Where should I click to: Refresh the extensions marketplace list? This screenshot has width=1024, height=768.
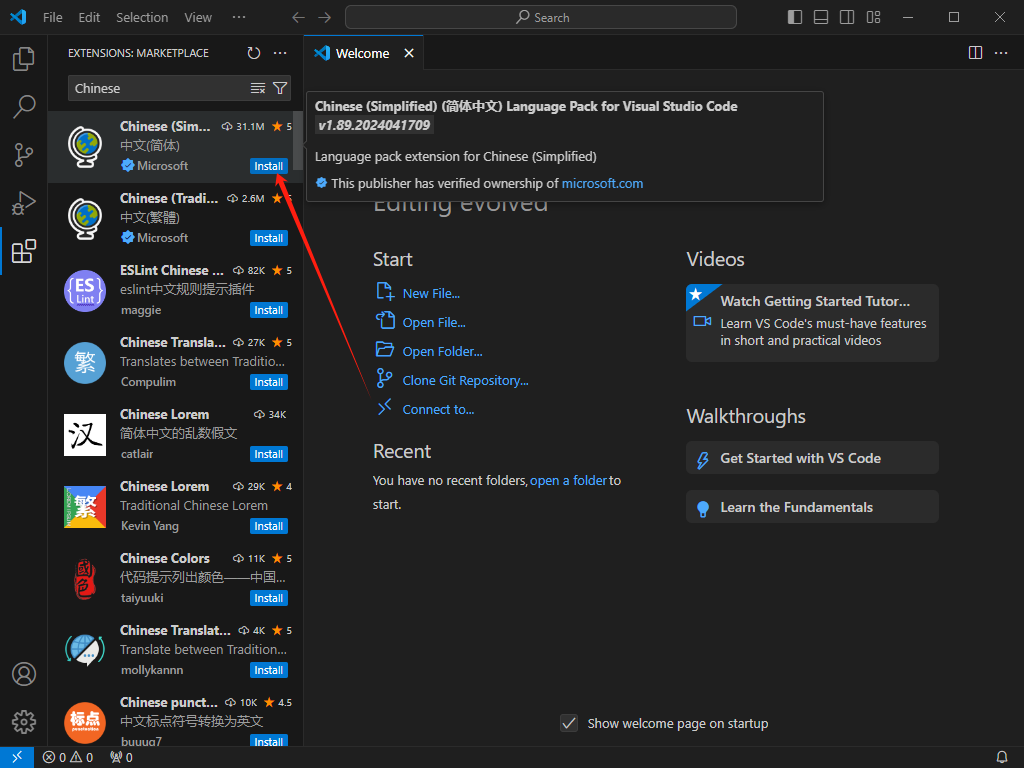click(254, 53)
